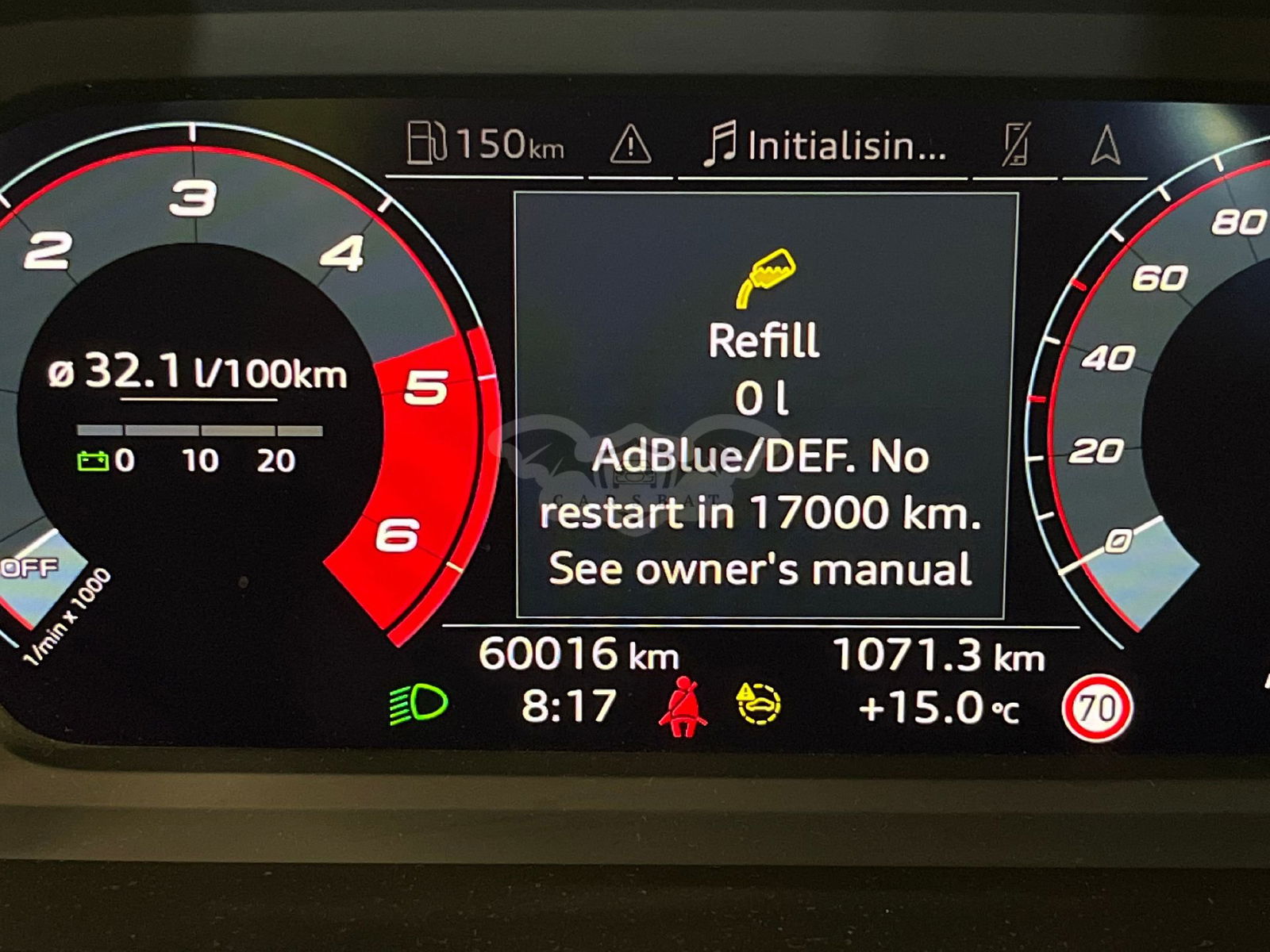Select the red seatbelt warning icon
1270x952 pixels.
pos(683,705)
